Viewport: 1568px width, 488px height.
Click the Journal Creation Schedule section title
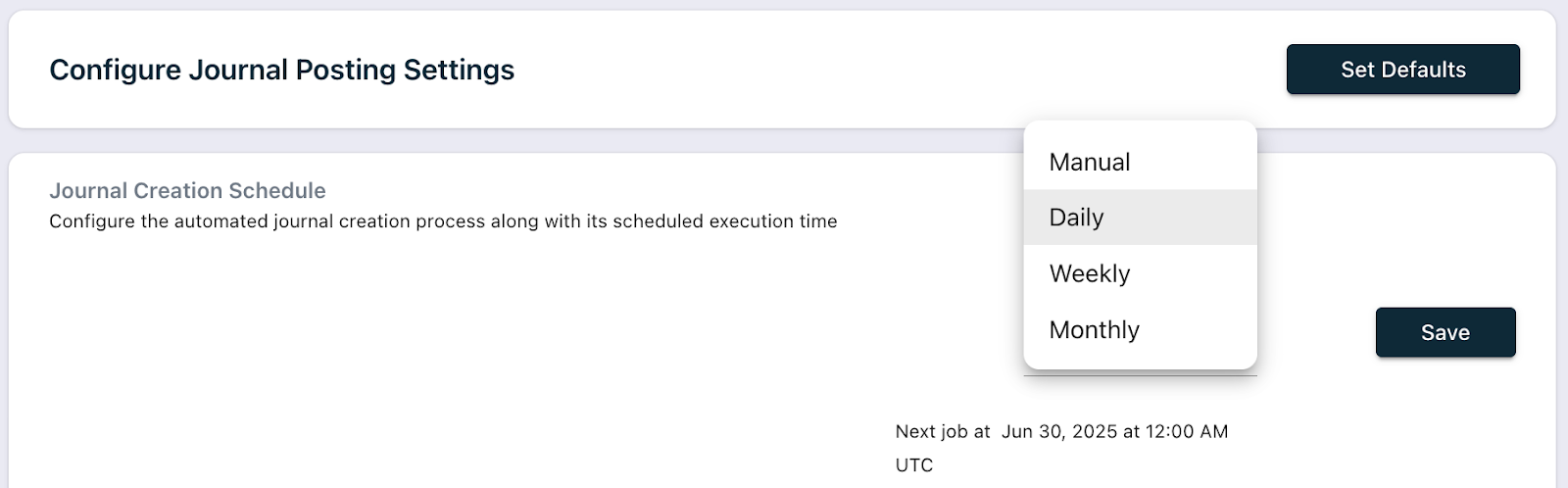(x=187, y=190)
